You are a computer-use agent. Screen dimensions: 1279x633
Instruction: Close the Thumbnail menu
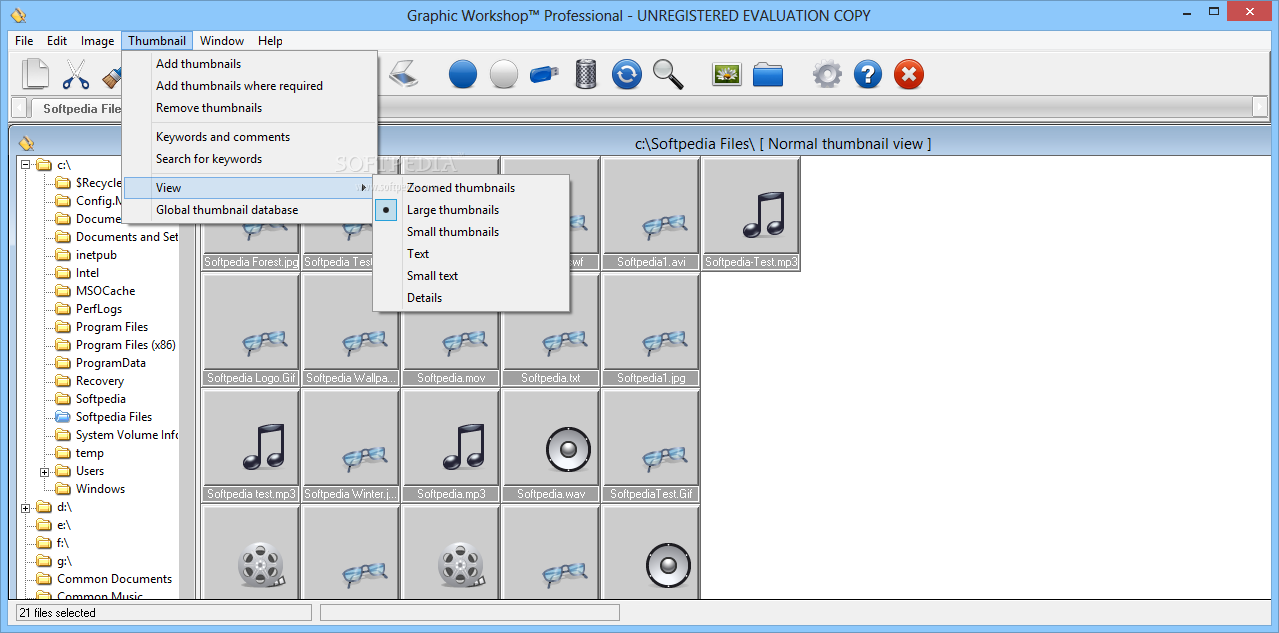point(157,41)
